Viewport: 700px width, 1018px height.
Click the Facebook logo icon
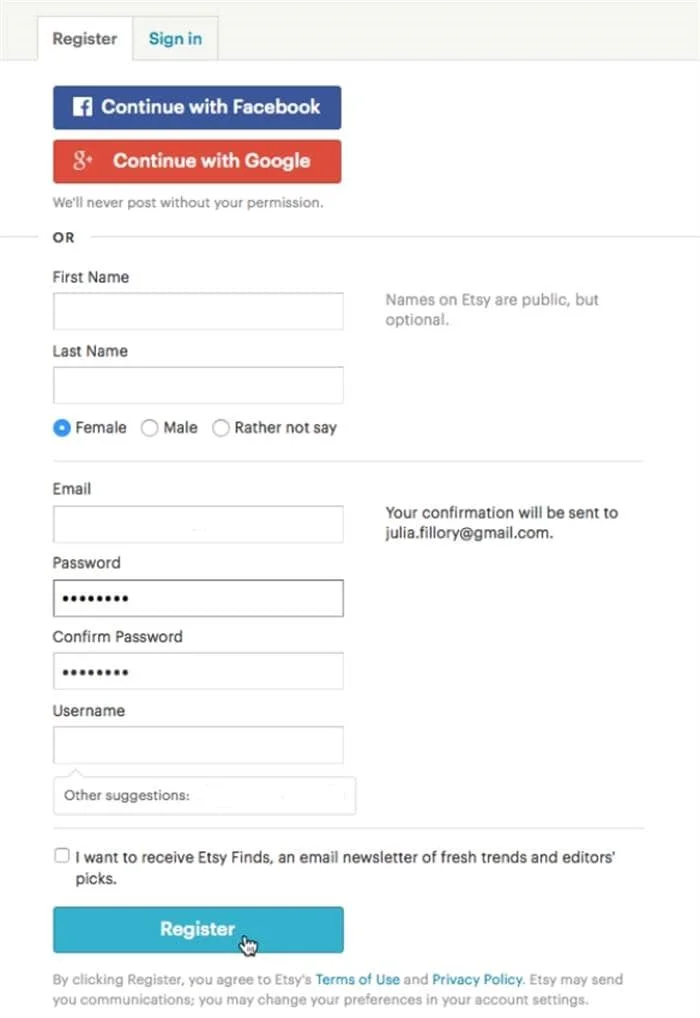[82, 106]
